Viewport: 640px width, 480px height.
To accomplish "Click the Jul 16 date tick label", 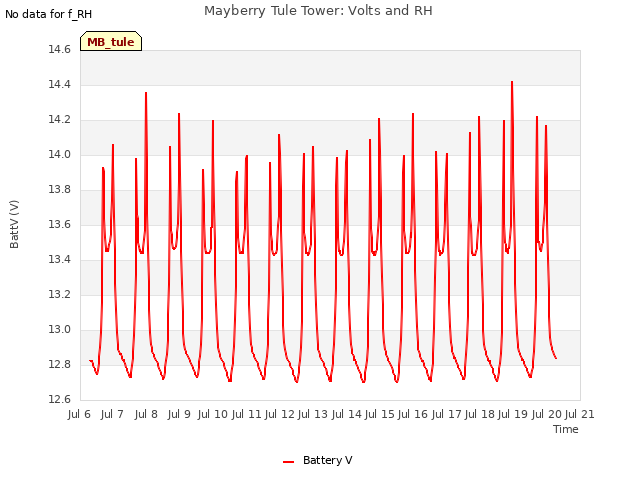I will (x=413, y=414).
